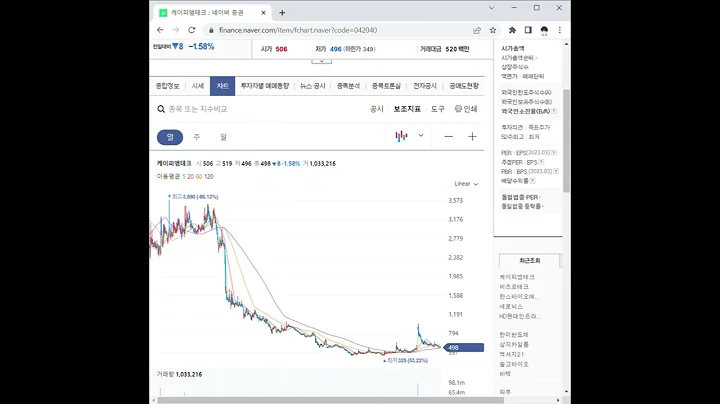Open a new browser tab with plus
The image size is (720, 404).
282,13
